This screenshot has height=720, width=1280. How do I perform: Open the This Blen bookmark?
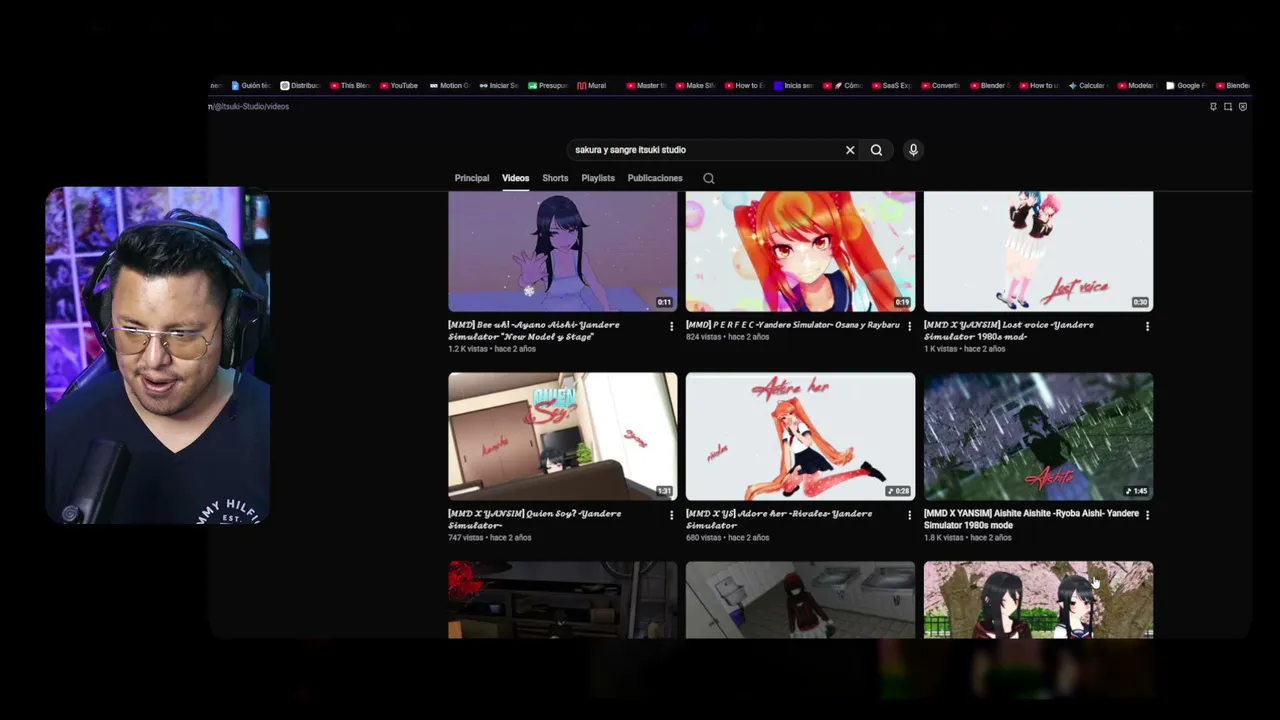350,86
